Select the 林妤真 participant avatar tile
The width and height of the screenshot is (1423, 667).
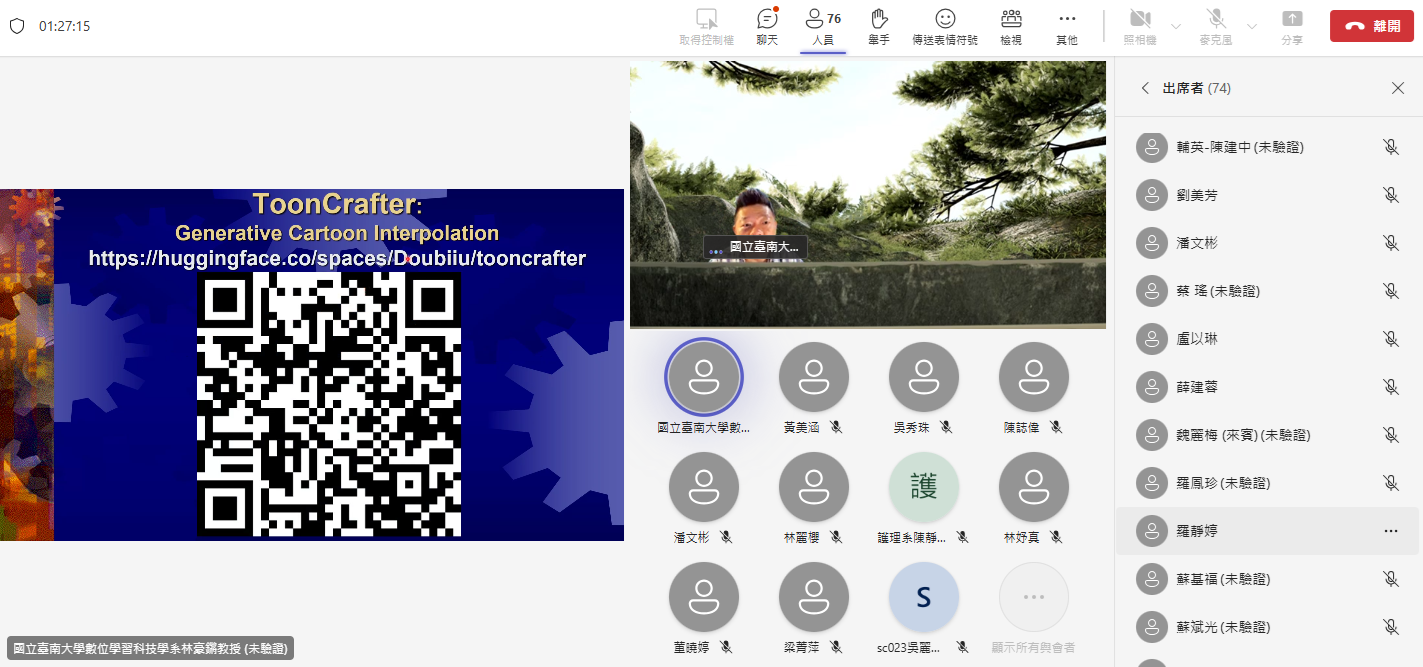click(x=1034, y=487)
